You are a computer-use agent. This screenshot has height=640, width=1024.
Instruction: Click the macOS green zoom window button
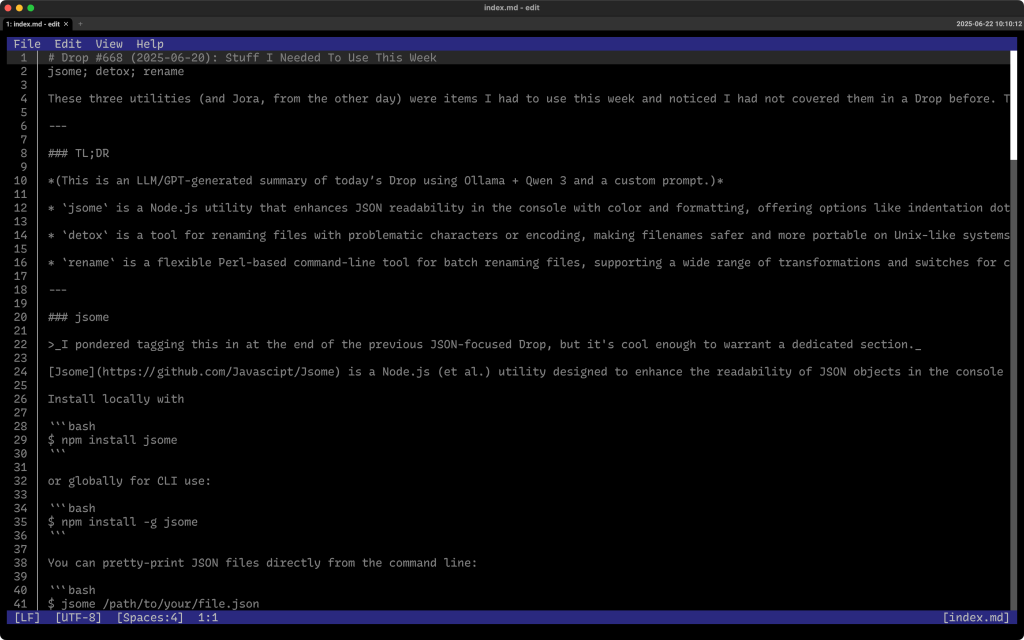tap(31, 8)
